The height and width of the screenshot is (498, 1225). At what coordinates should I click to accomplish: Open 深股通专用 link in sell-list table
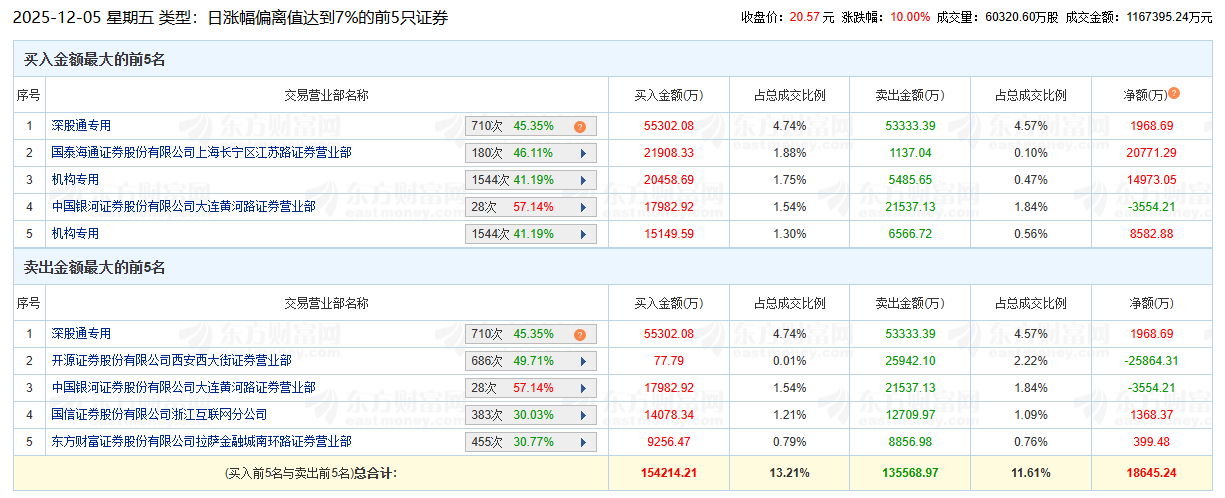pos(81,334)
